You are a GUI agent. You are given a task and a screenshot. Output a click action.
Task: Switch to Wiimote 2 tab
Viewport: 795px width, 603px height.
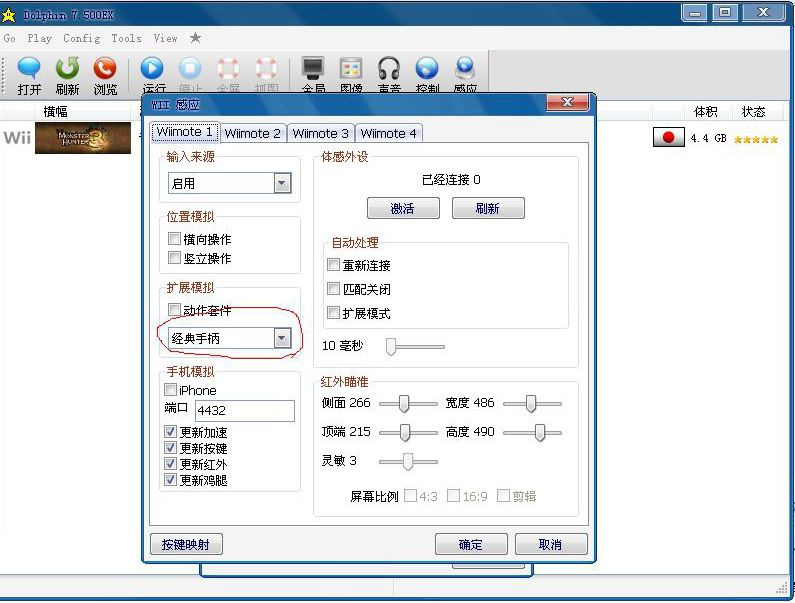coord(252,133)
